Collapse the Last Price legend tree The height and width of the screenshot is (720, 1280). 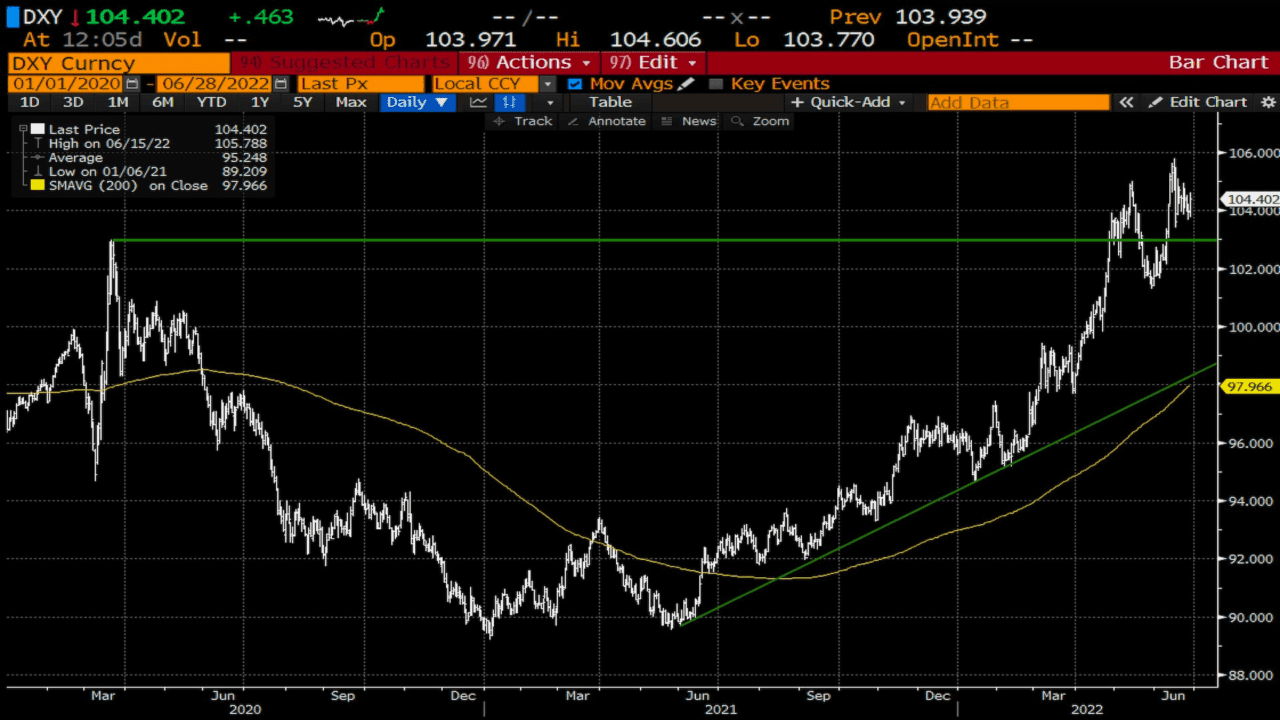click(22, 129)
